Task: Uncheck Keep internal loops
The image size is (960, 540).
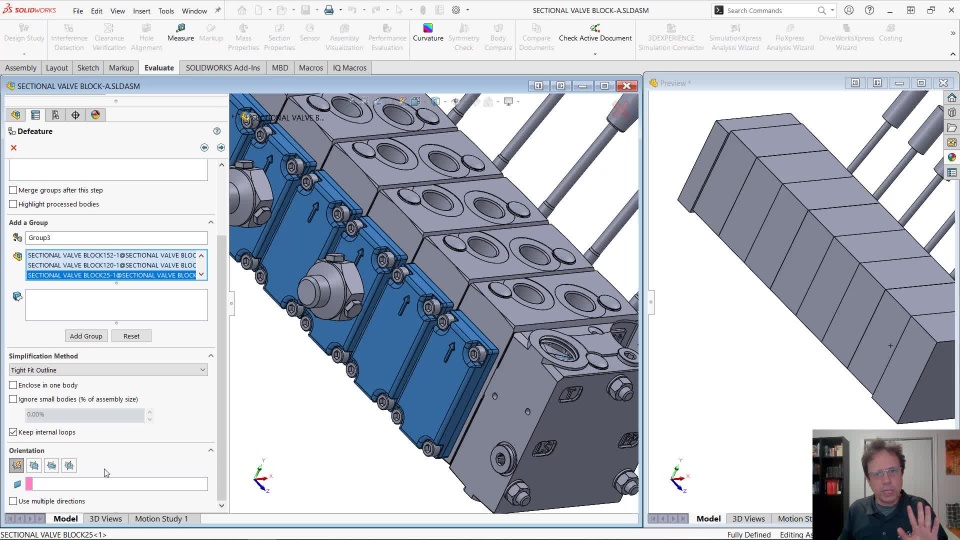Action: (13, 432)
